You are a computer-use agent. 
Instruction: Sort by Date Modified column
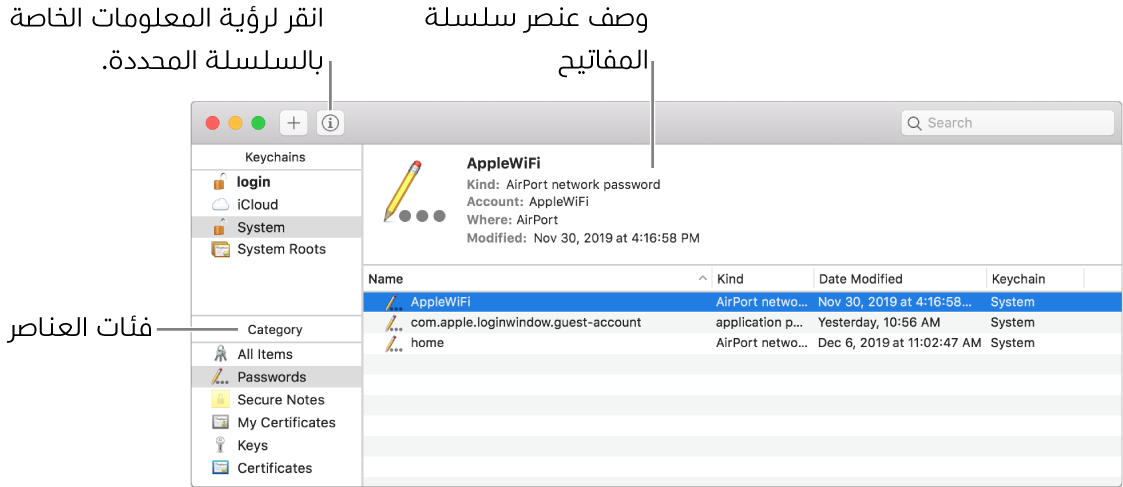point(900,279)
